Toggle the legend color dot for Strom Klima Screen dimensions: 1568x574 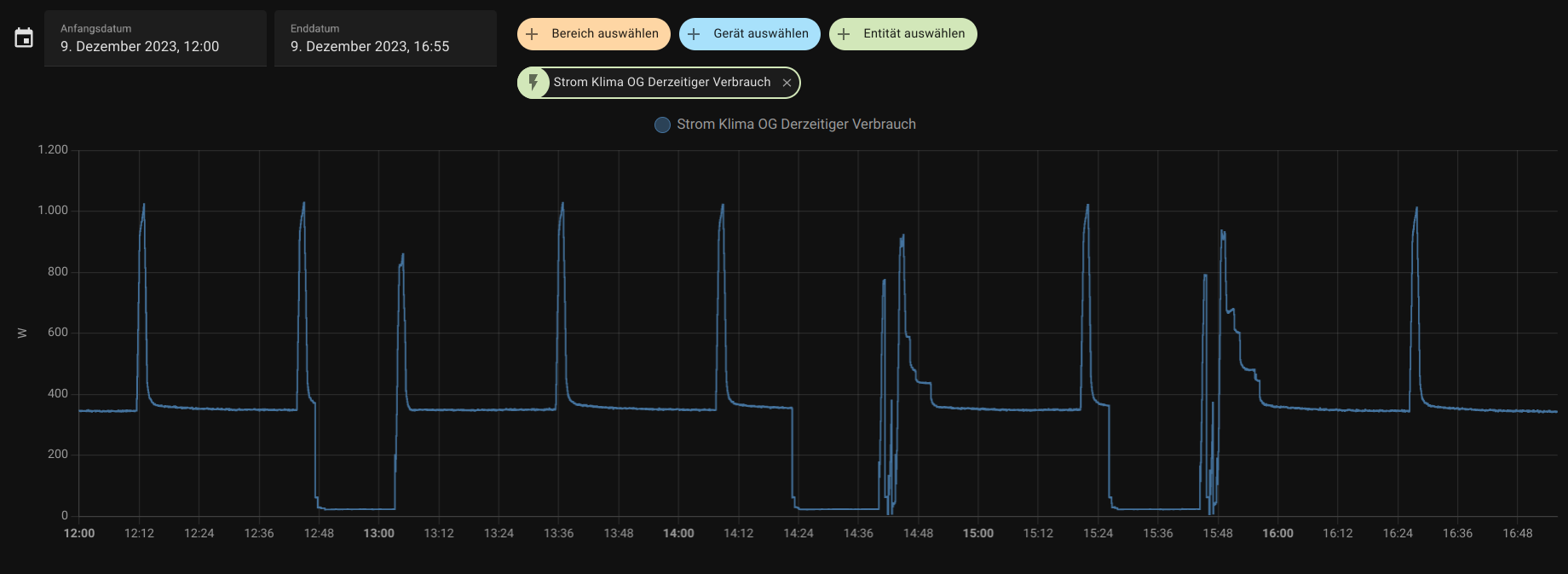pyautogui.click(x=662, y=125)
